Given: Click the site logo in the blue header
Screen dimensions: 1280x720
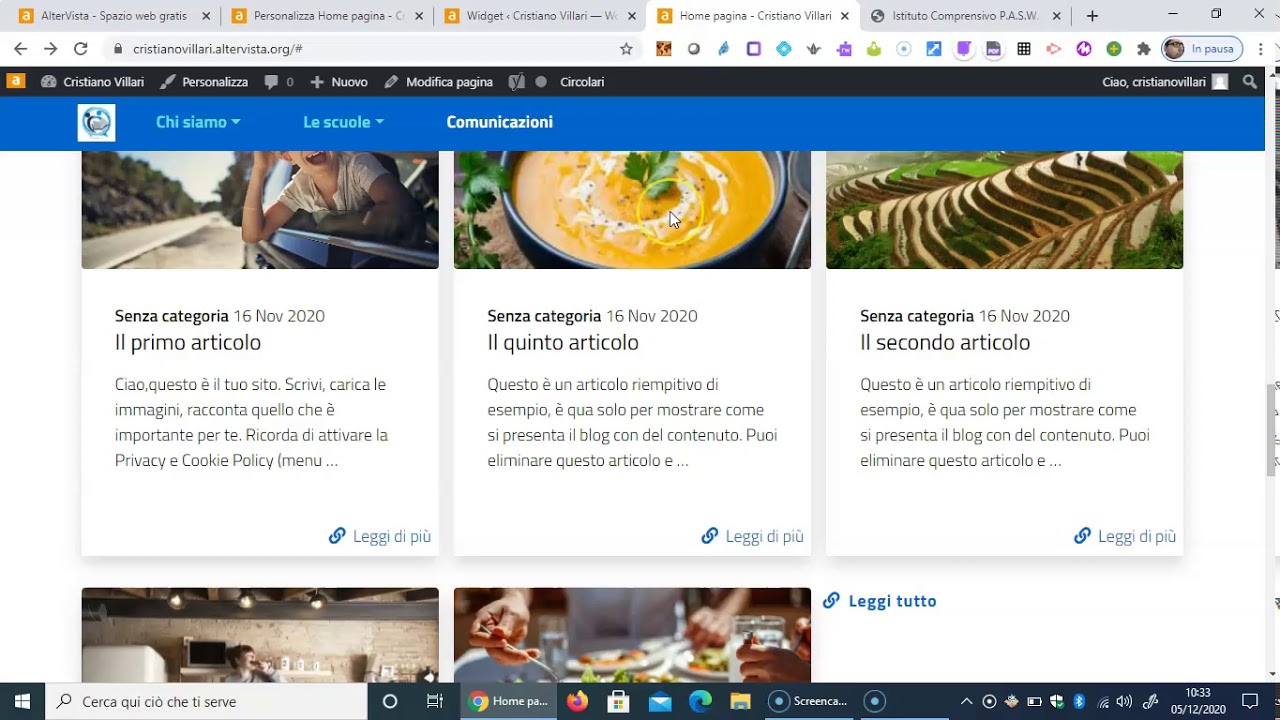Looking at the screenshot, I should click(x=96, y=122).
